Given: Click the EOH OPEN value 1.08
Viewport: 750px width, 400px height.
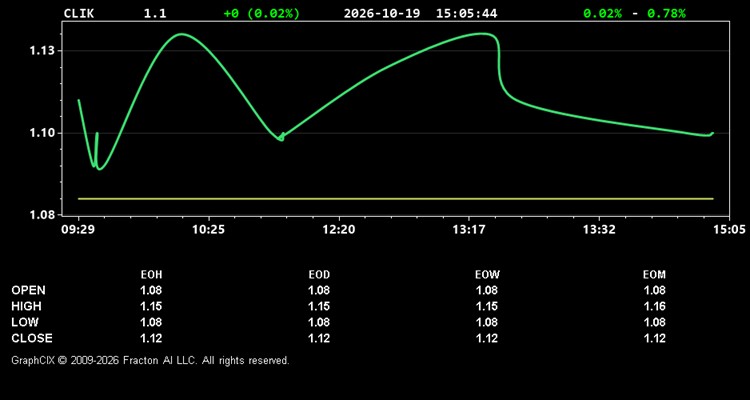Looking at the screenshot, I should click(151, 290).
